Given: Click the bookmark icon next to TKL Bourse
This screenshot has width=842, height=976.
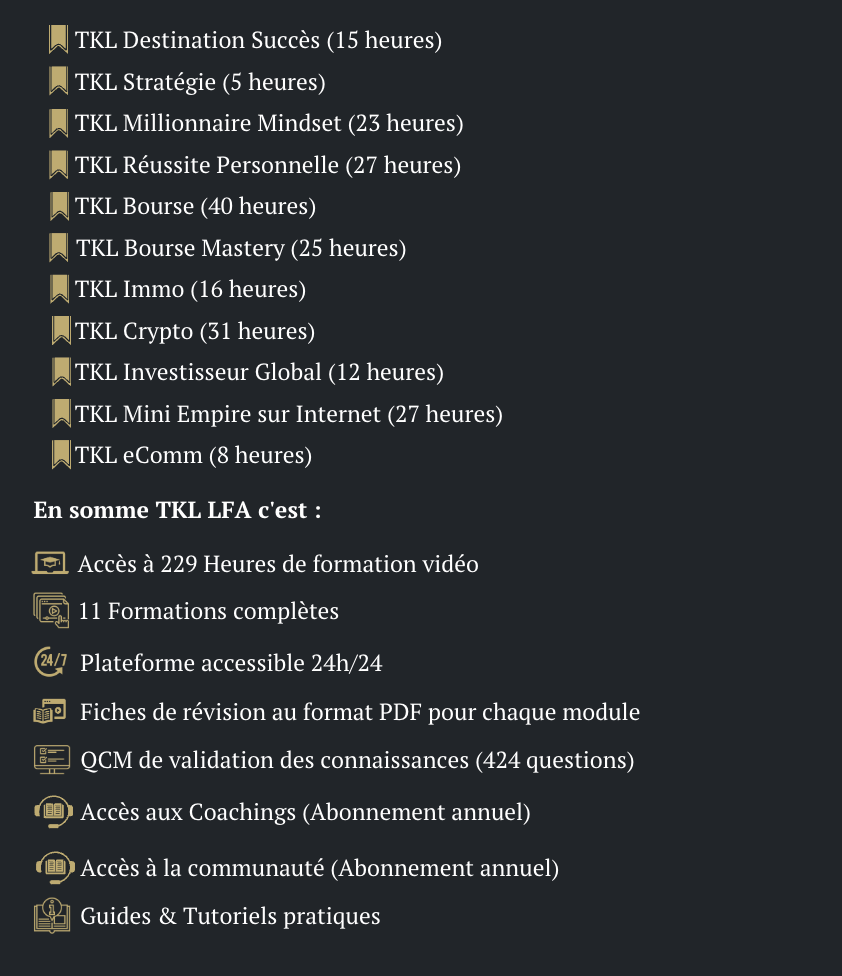Looking at the screenshot, I should click(x=58, y=206).
